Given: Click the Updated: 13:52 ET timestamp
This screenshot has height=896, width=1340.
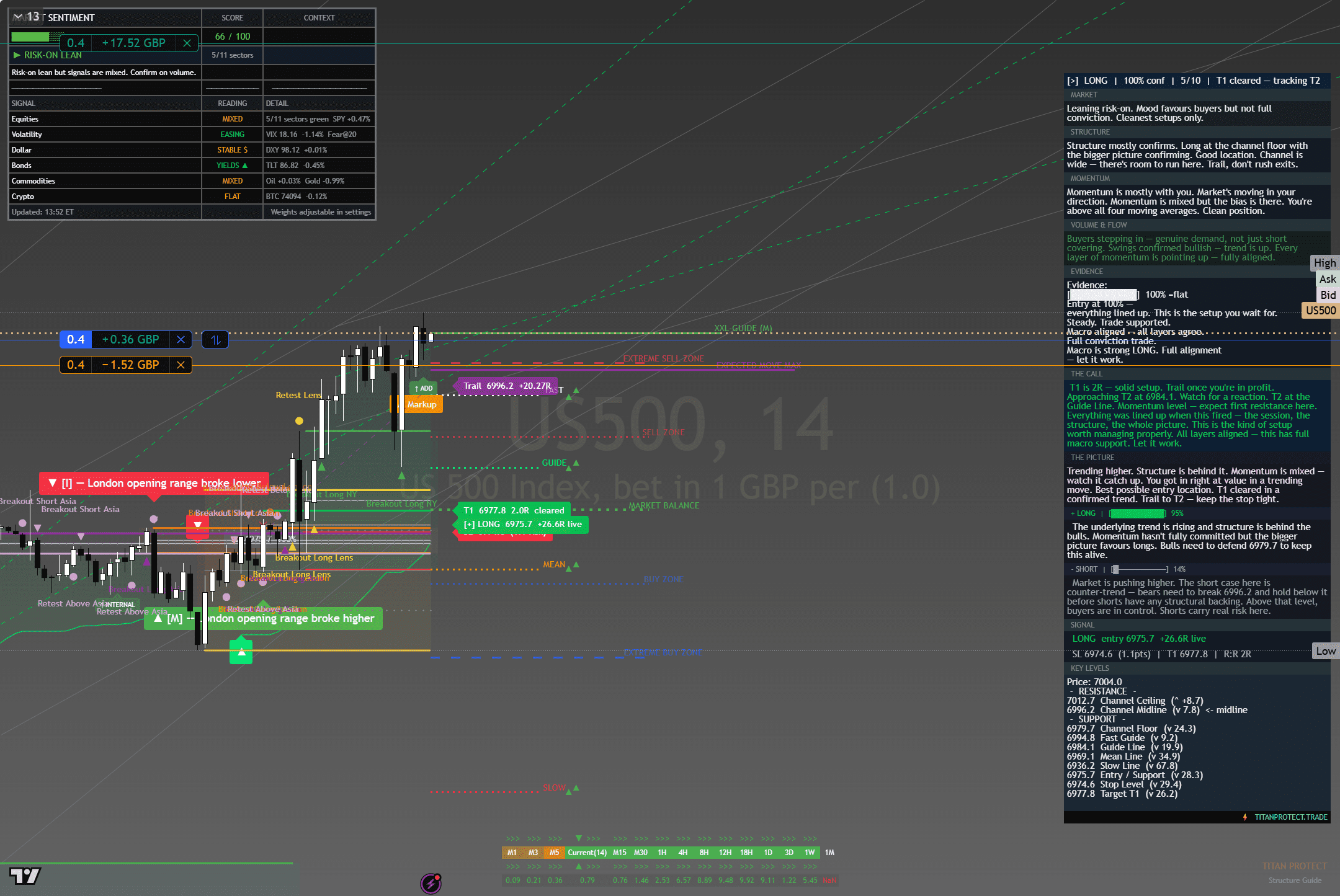Looking at the screenshot, I should point(42,212).
